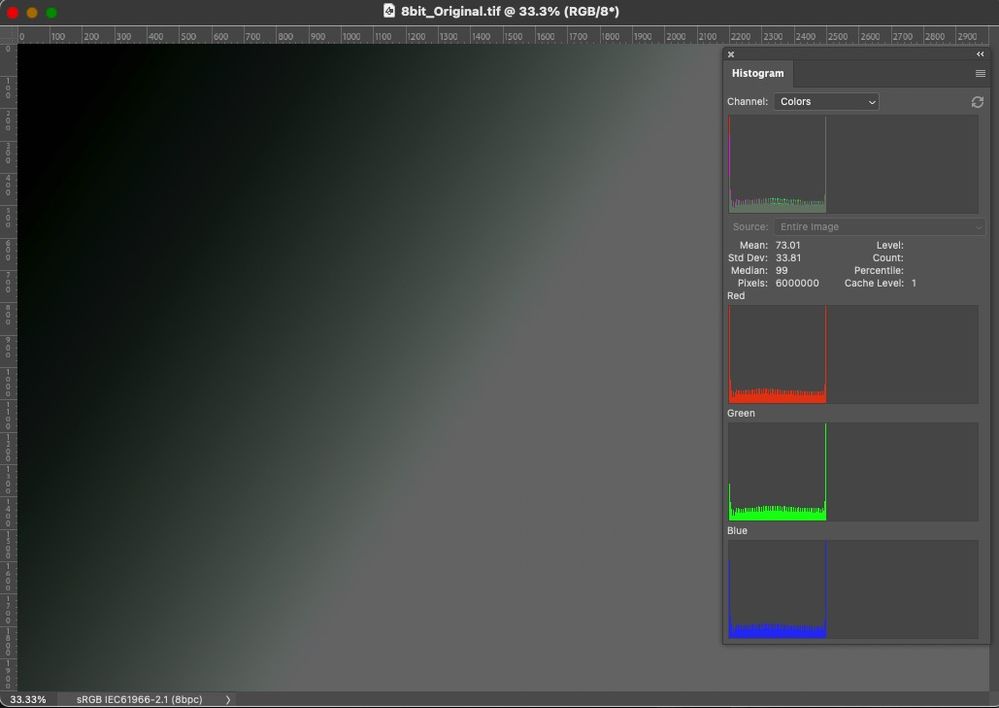
Task: Zoom the window with green button
Action: coord(52,12)
